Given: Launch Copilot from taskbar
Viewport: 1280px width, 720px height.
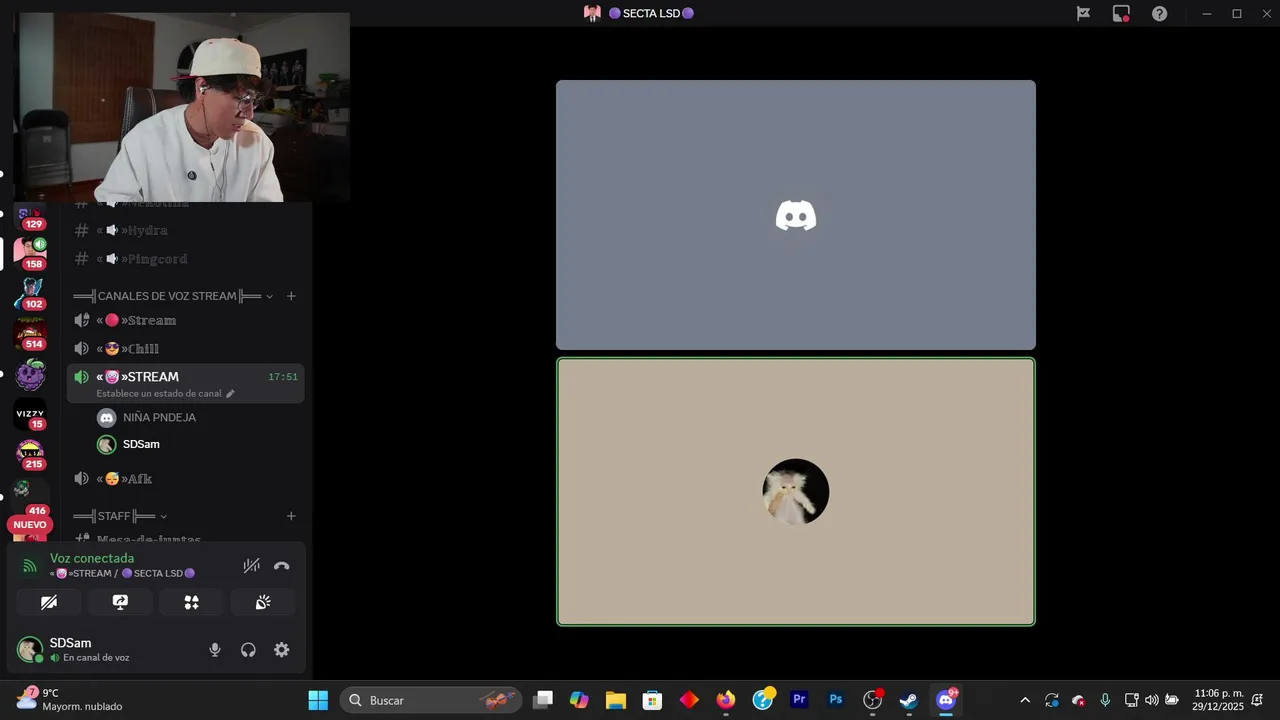Looking at the screenshot, I should pyautogui.click(x=579, y=700).
